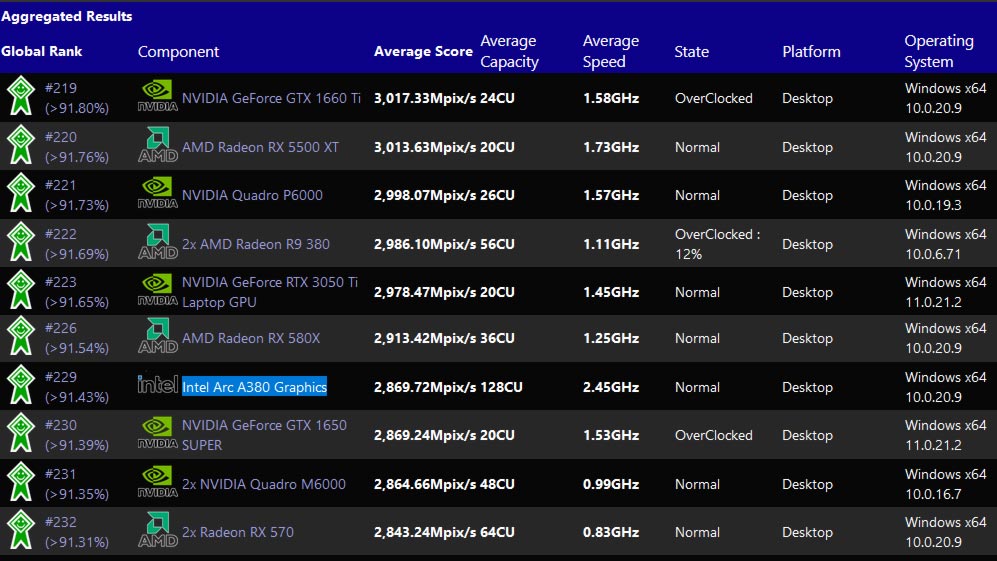The image size is (997, 561).
Task: Click the AMD logo beside 2x Radeon R9 380
Action: pyautogui.click(x=158, y=242)
